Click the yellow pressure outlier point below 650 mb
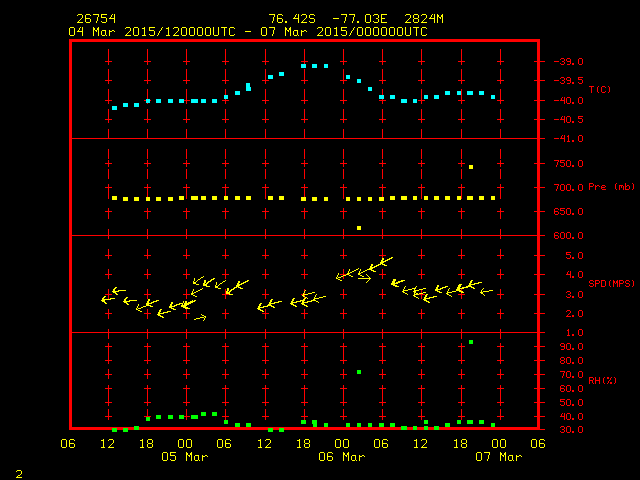The height and width of the screenshot is (480, 640). coord(359,228)
